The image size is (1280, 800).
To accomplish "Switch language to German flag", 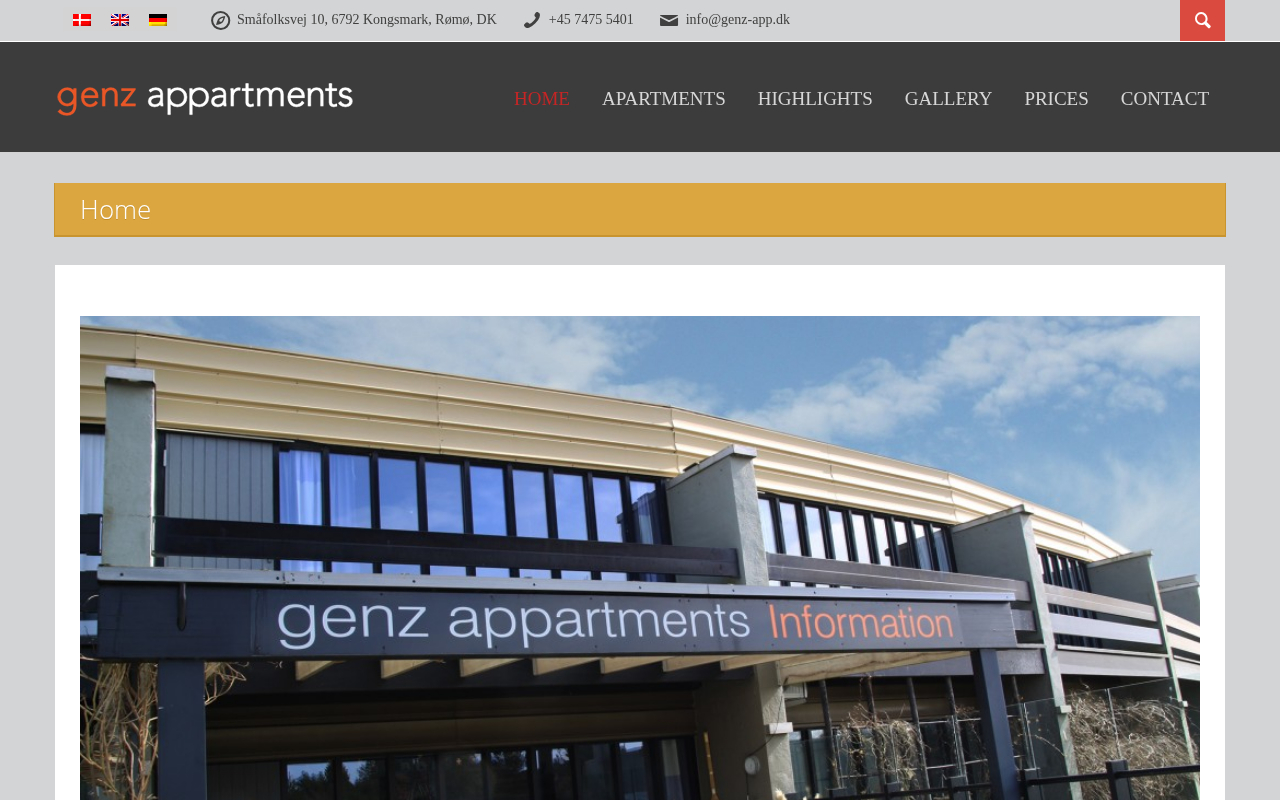I will (158, 20).
